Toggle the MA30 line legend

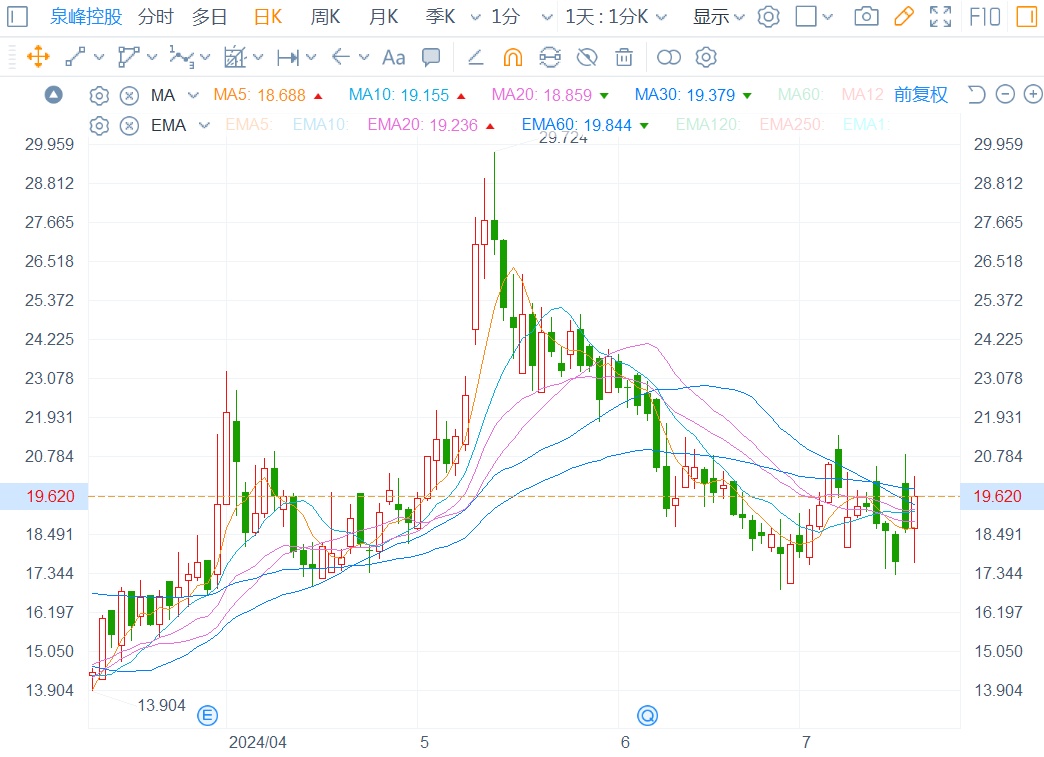pos(693,95)
